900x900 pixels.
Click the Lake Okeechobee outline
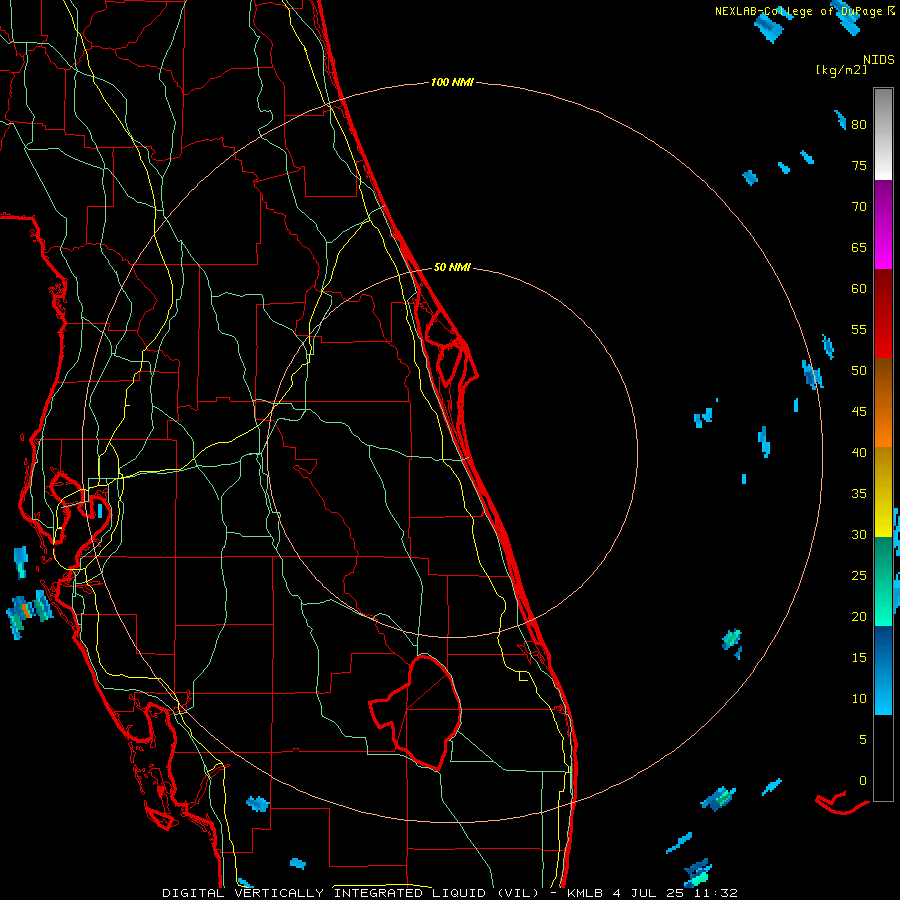coord(417,712)
